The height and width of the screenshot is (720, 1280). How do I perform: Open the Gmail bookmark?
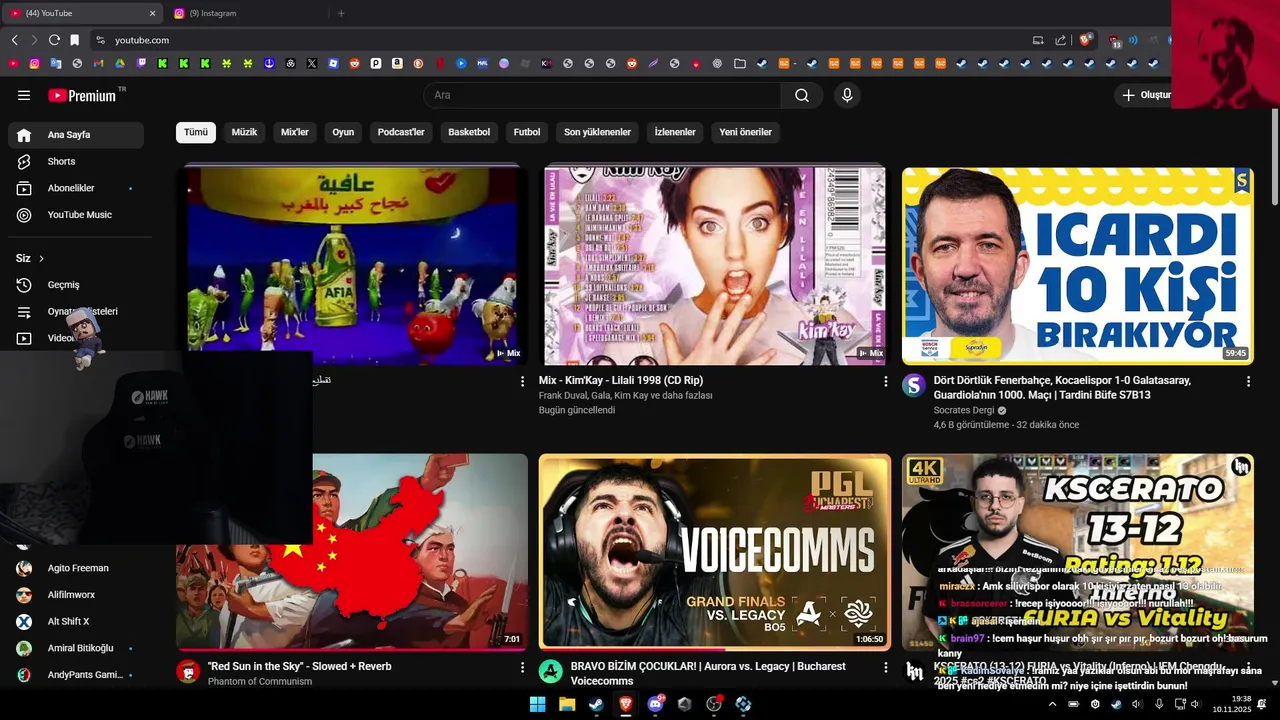pyautogui.click(x=98, y=63)
